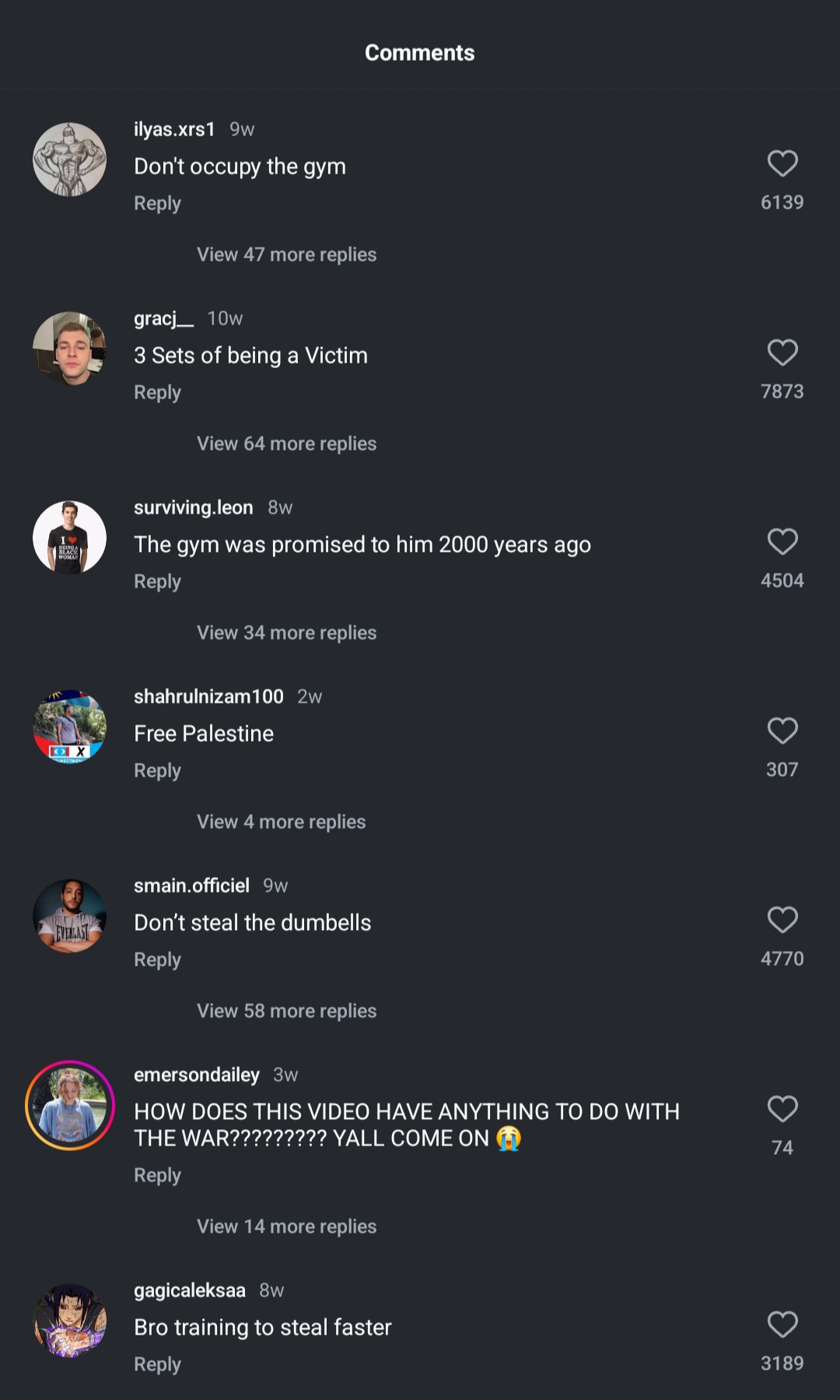Reply to ilyas.xrs1's comment
Image resolution: width=840 pixels, height=1400 pixels.
(157, 203)
